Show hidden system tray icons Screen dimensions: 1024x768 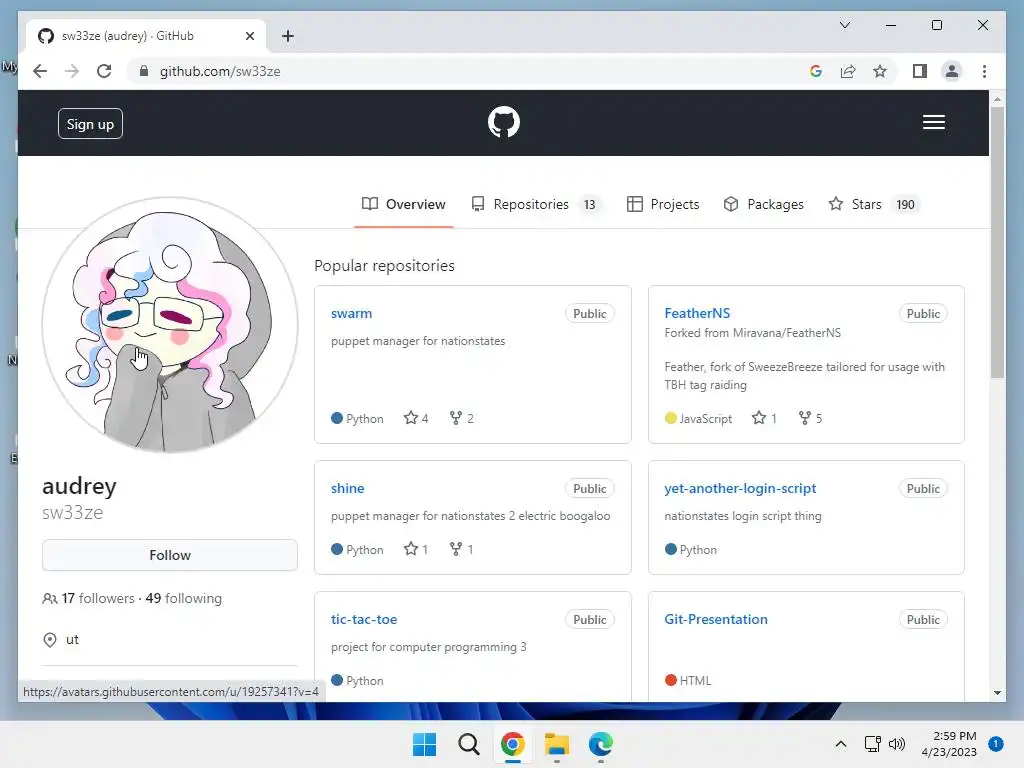[x=841, y=744]
